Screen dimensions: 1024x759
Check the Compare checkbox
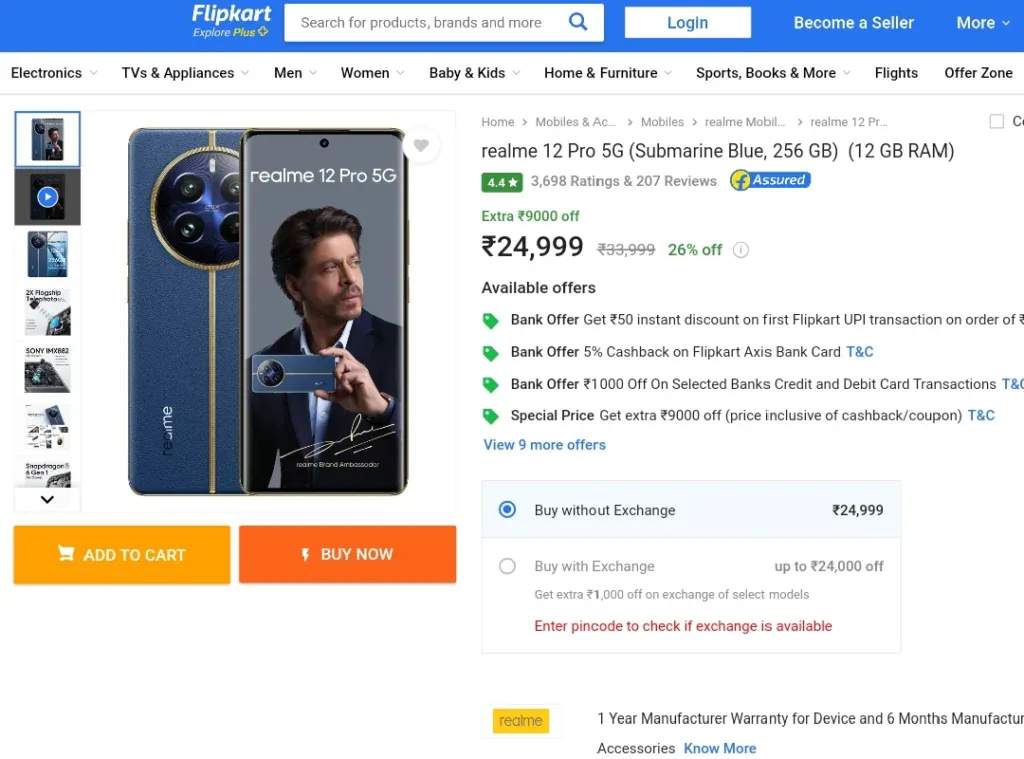point(997,121)
